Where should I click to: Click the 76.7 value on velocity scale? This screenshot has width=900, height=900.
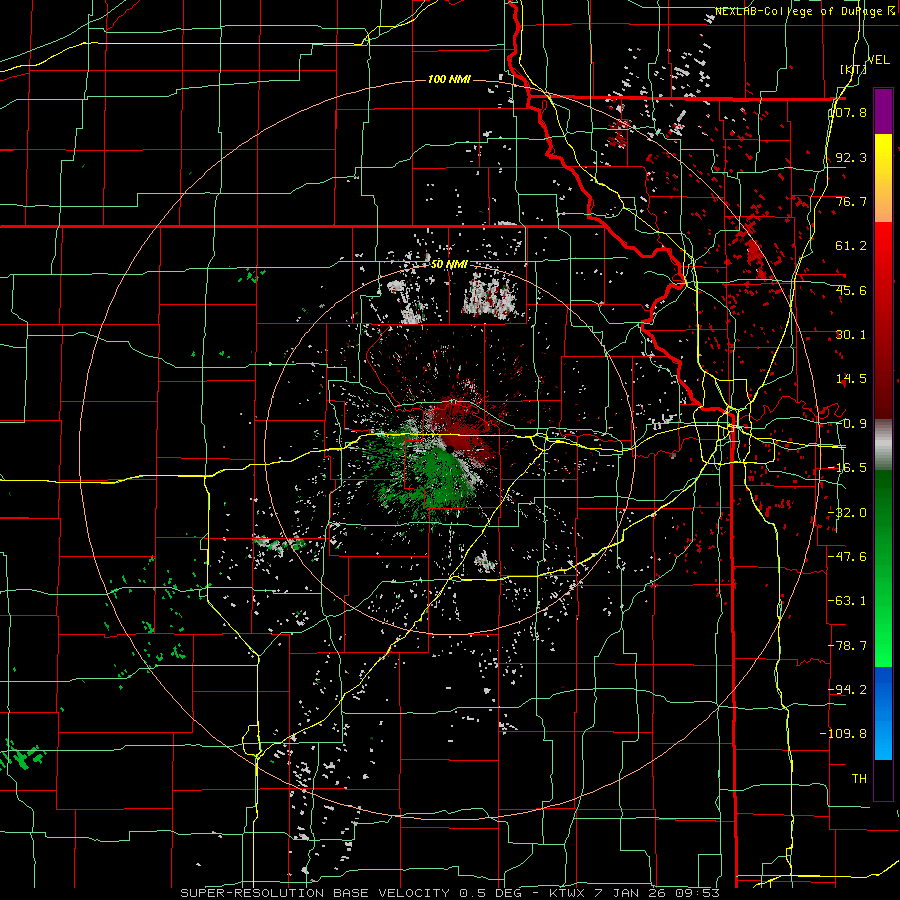click(851, 201)
